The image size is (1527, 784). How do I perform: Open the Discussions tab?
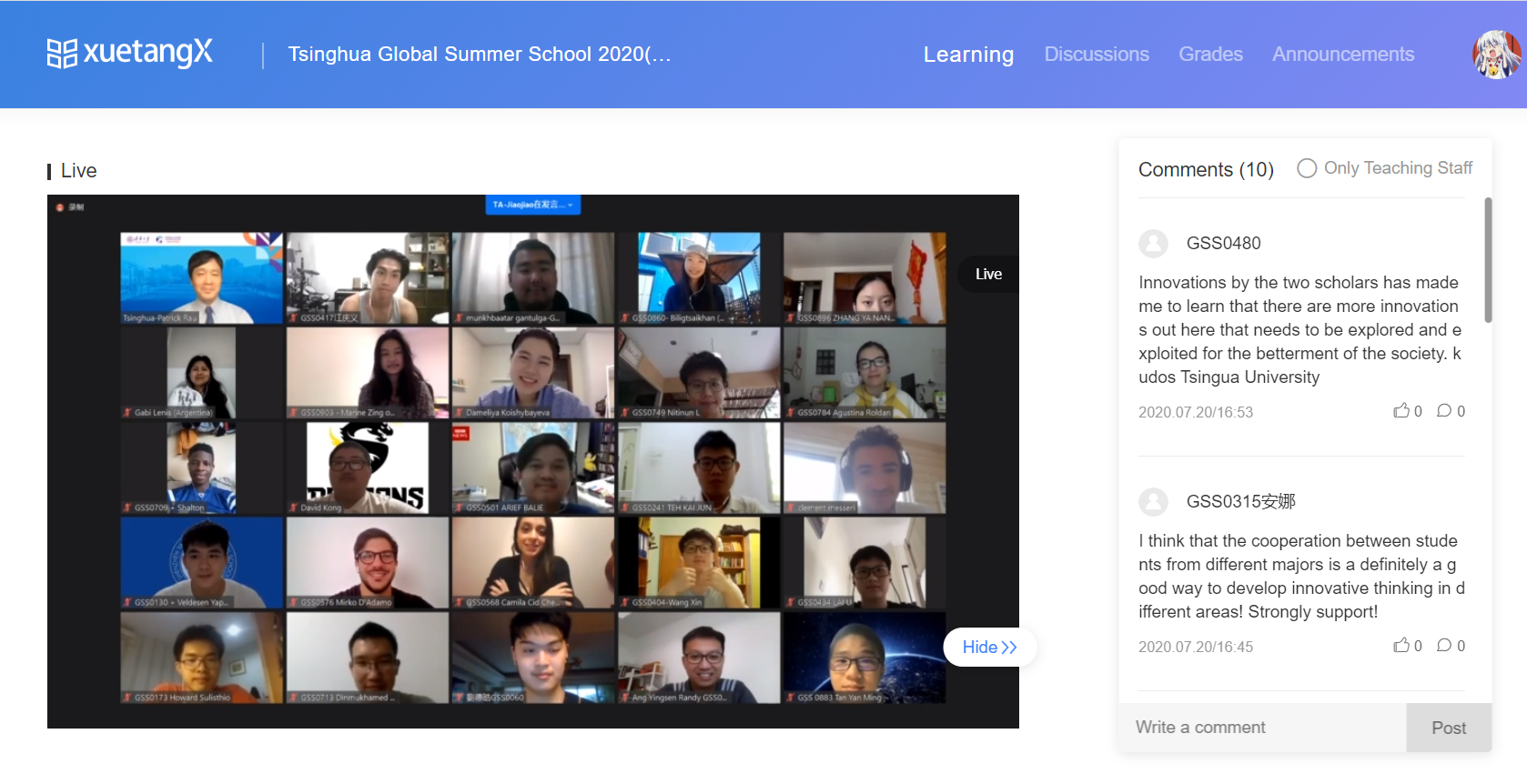pyautogui.click(x=1097, y=55)
